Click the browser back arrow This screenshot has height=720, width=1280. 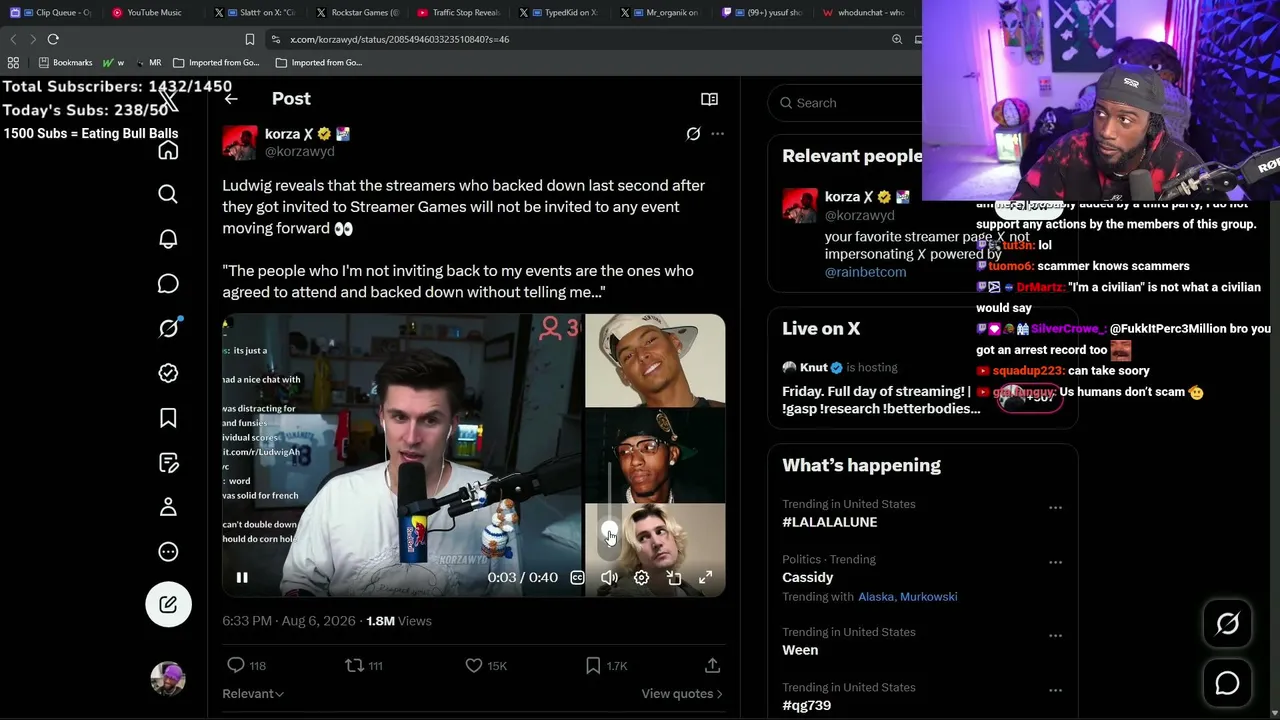coord(13,39)
